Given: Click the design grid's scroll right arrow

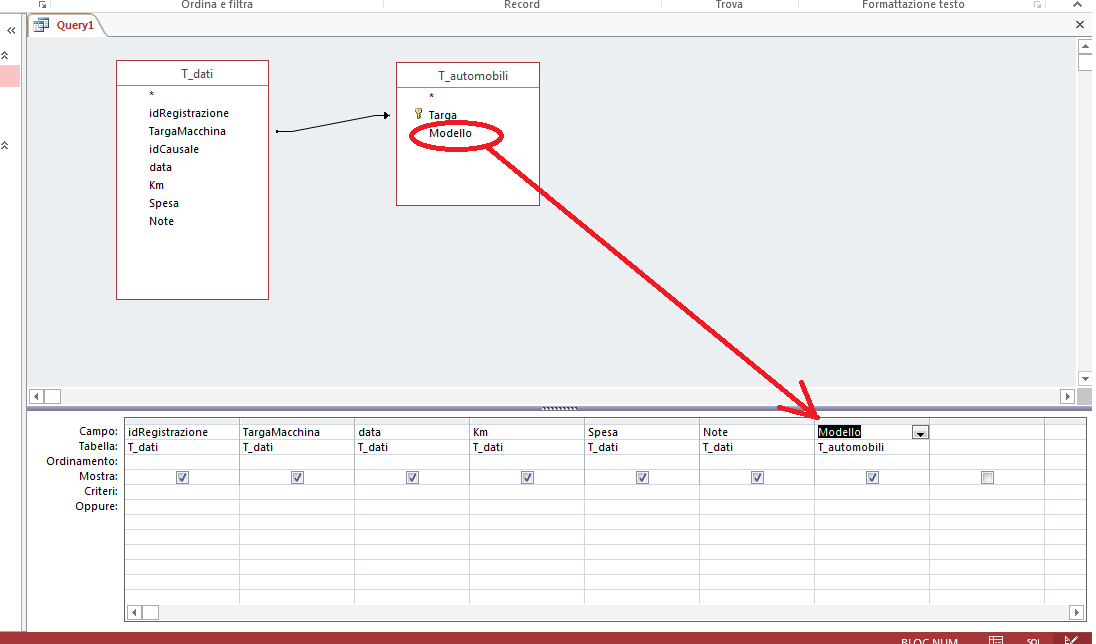Looking at the screenshot, I should tap(1076, 613).
